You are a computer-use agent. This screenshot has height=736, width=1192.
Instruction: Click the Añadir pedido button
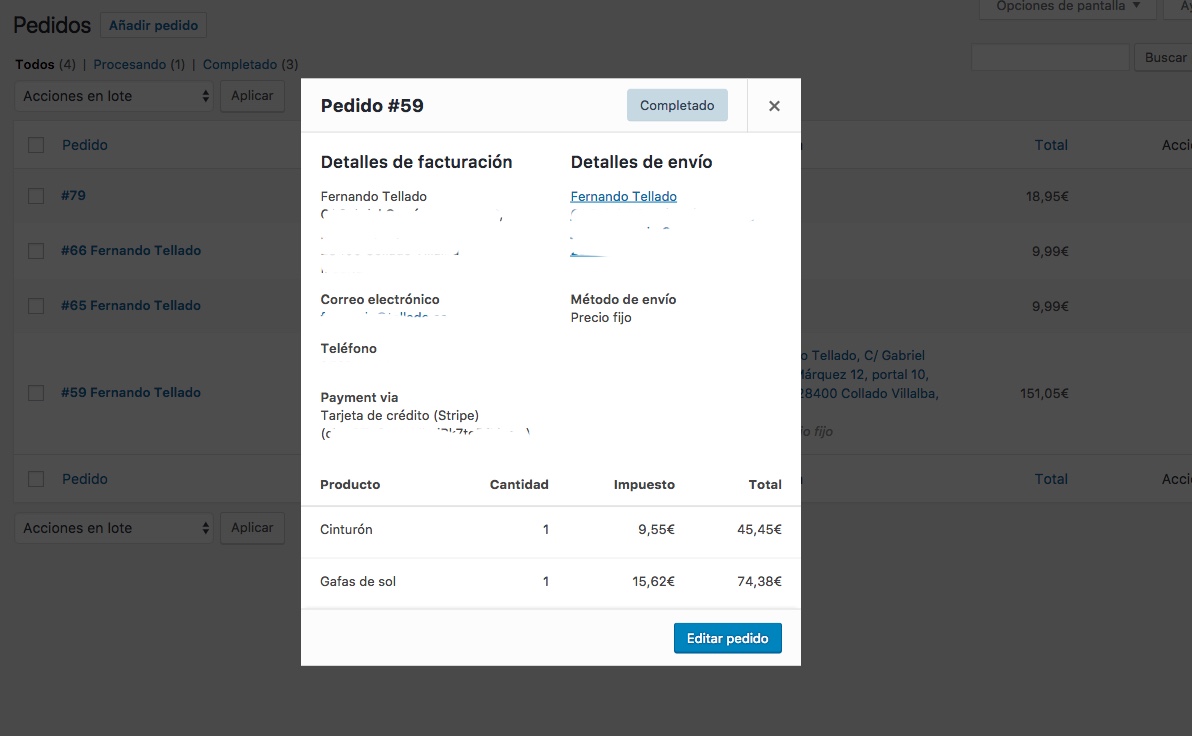point(154,25)
